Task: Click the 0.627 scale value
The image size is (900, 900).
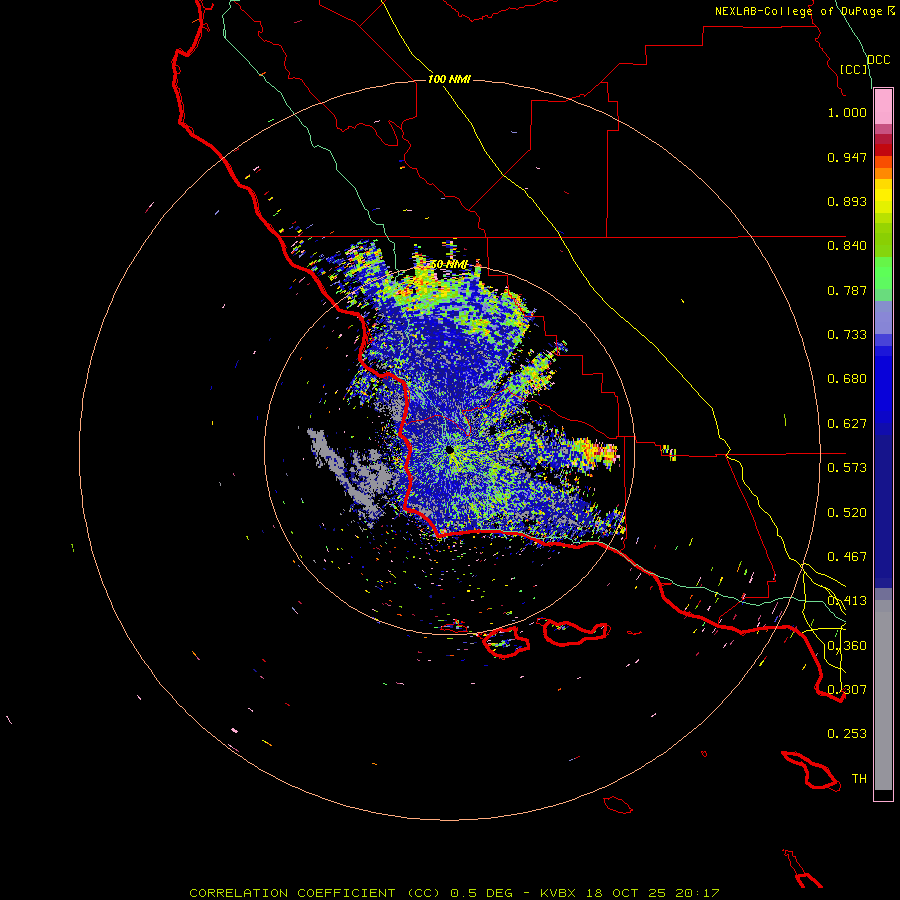Action: 847,424
